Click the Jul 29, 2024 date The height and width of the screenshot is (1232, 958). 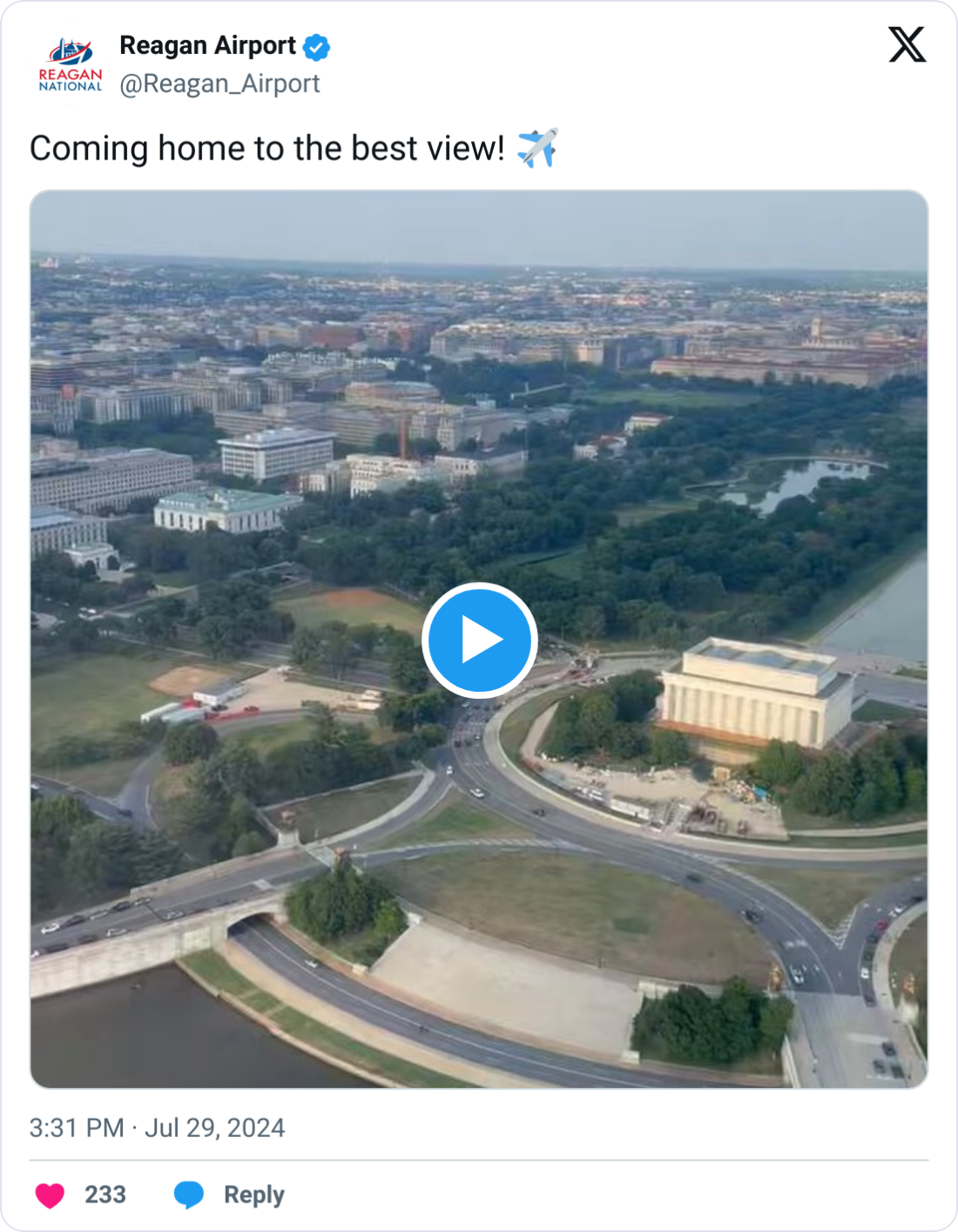click(x=214, y=1128)
